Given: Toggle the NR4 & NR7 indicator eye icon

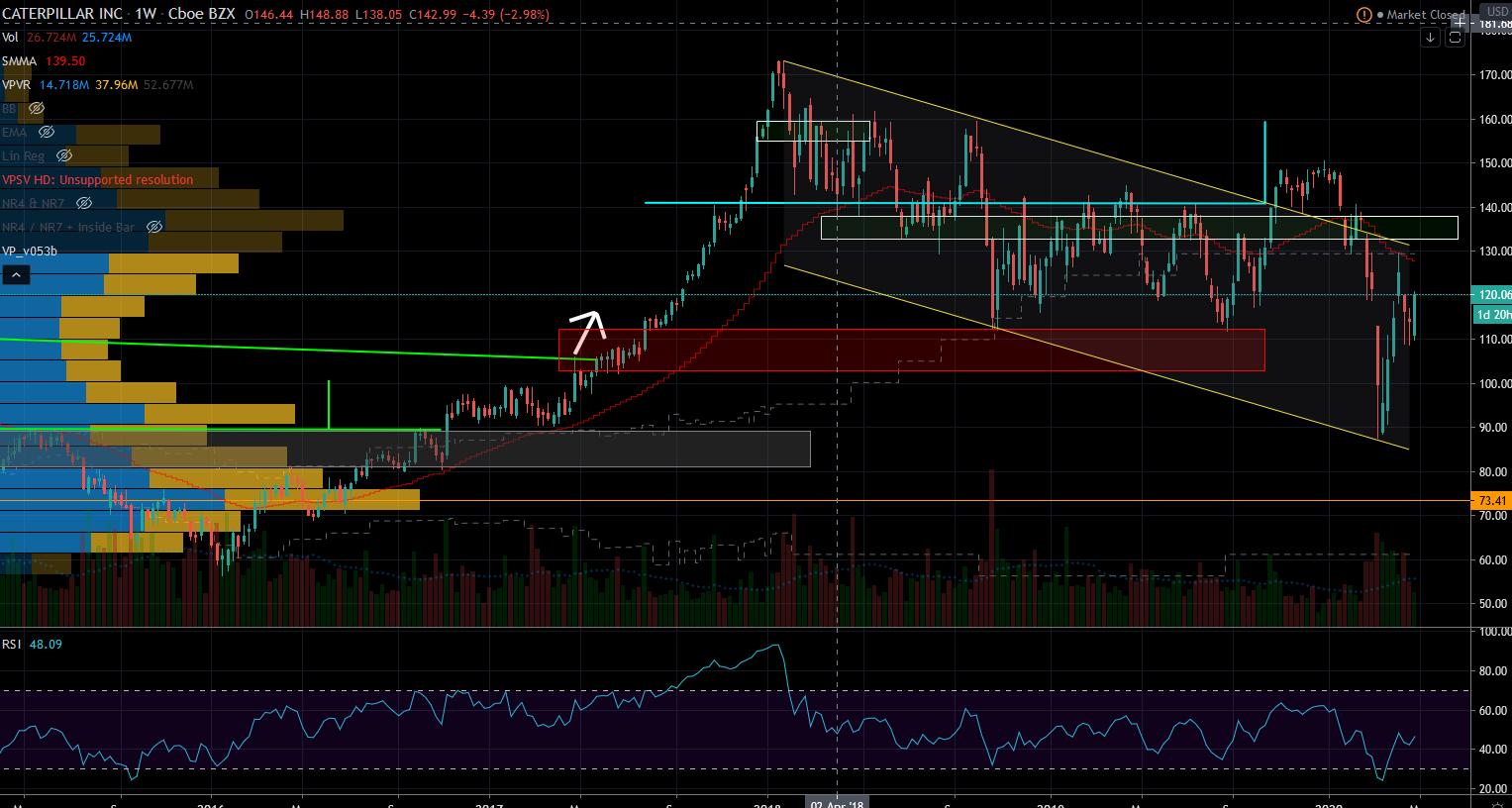Looking at the screenshot, I should tap(84, 203).
